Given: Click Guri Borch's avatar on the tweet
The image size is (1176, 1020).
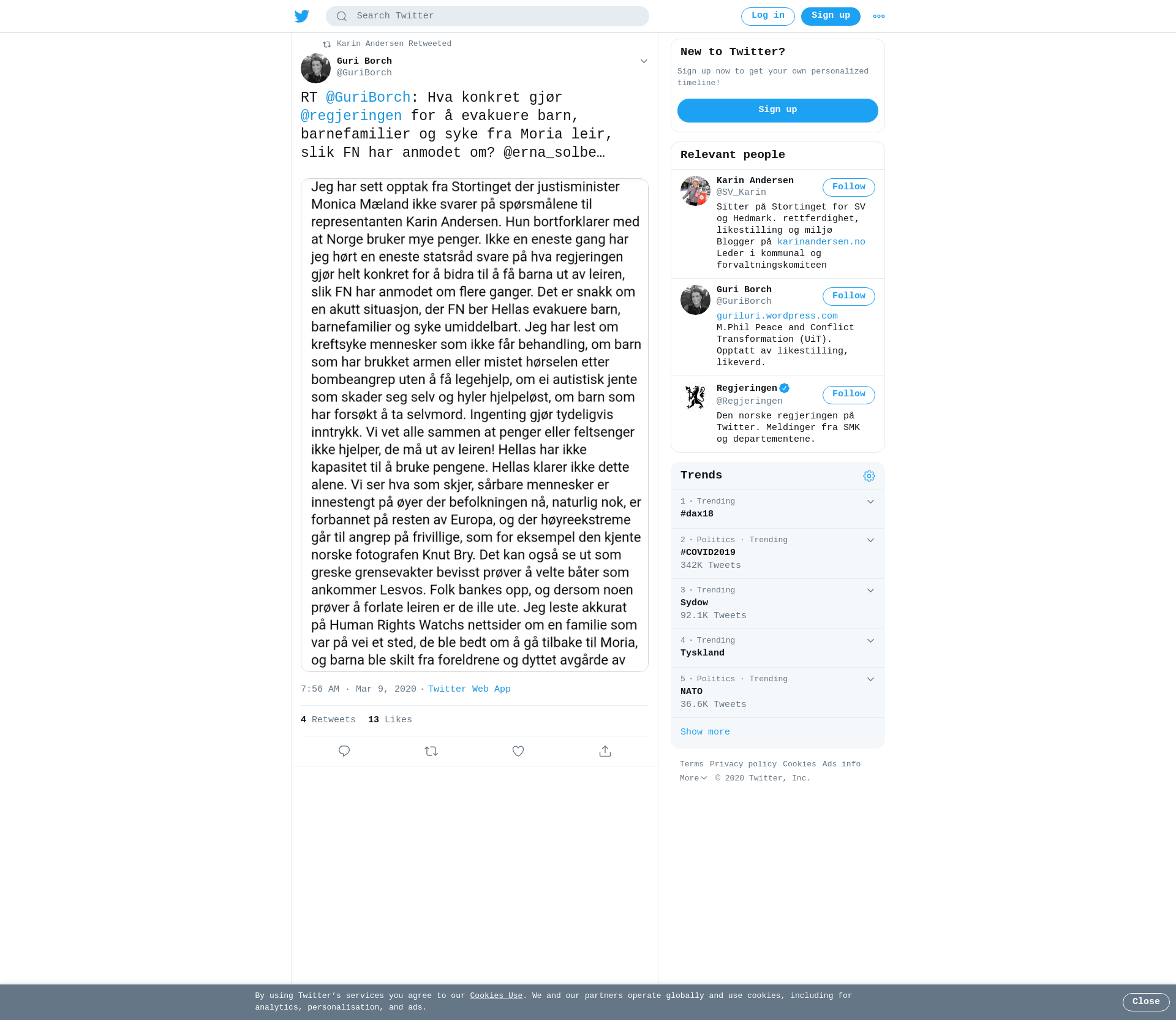Looking at the screenshot, I should point(315,68).
